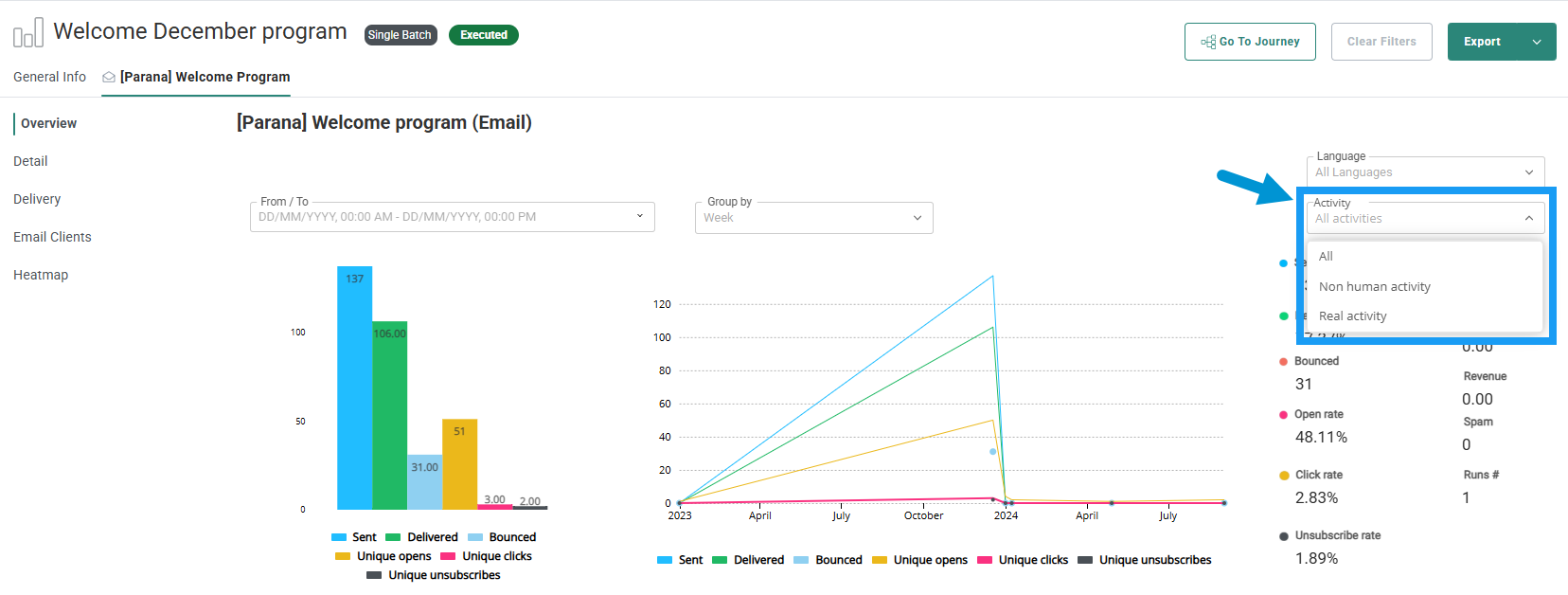This screenshot has width=1568, height=595.
Task: Collapse the Activity dropdown chevron
Action: (x=1528, y=218)
